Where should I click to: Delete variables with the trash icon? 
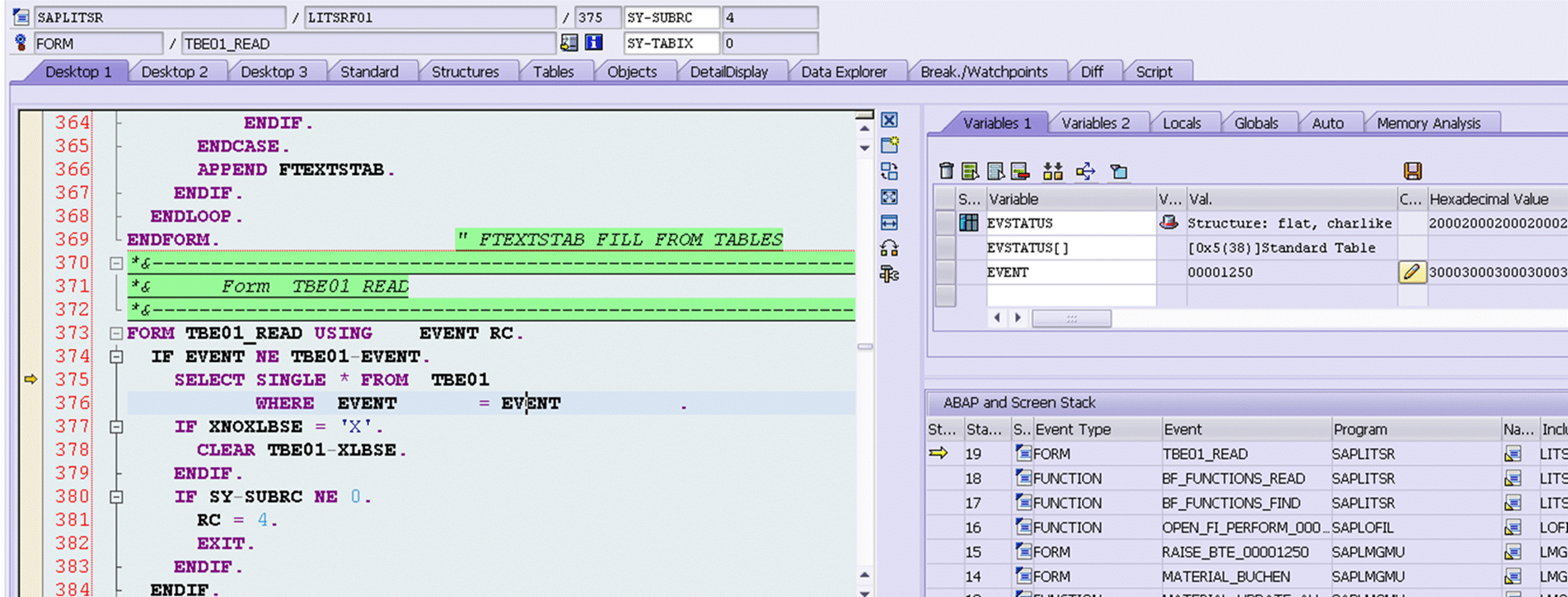click(x=946, y=171)
